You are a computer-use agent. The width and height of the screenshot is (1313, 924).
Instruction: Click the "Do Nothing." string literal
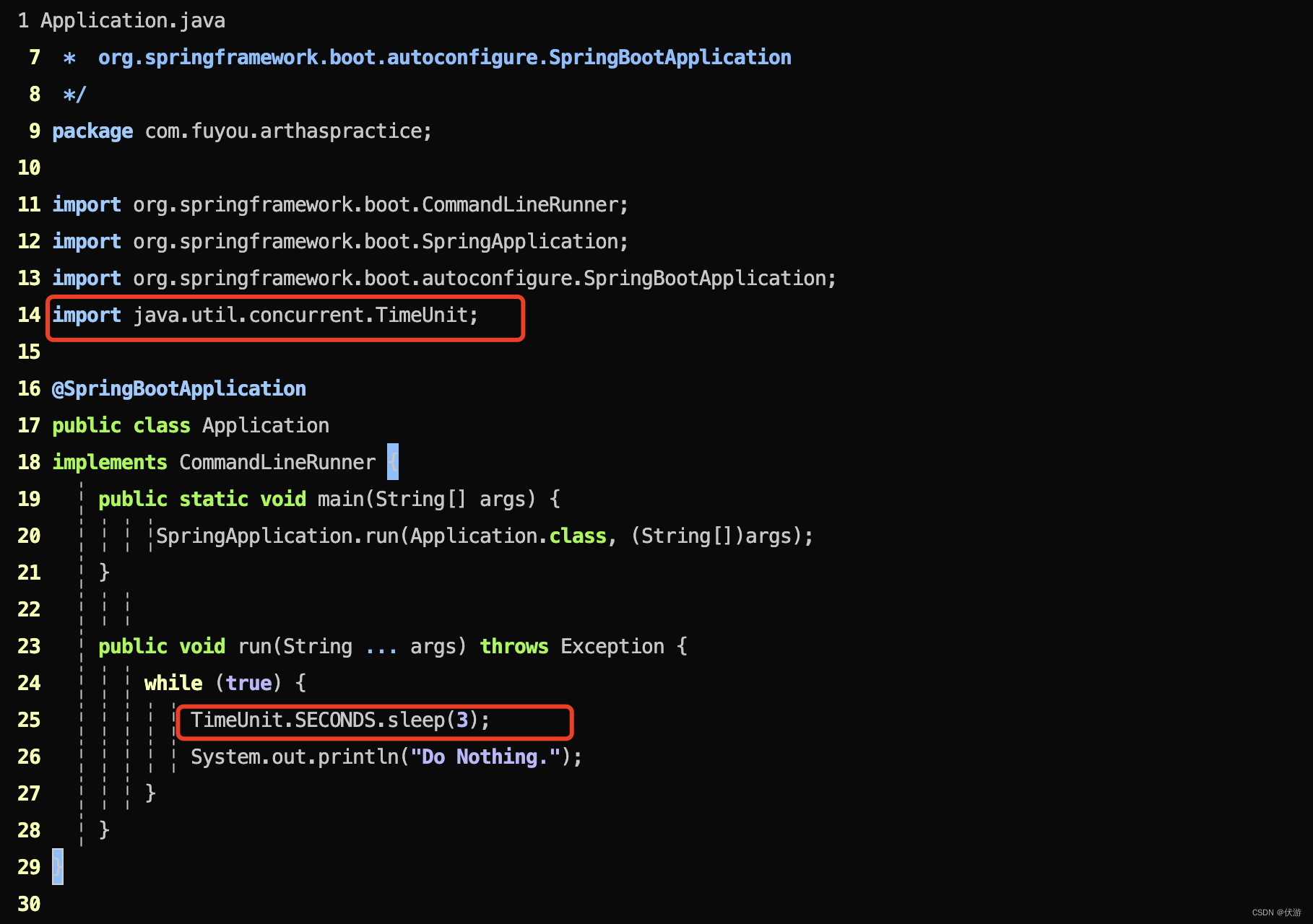tap(485, 757)
